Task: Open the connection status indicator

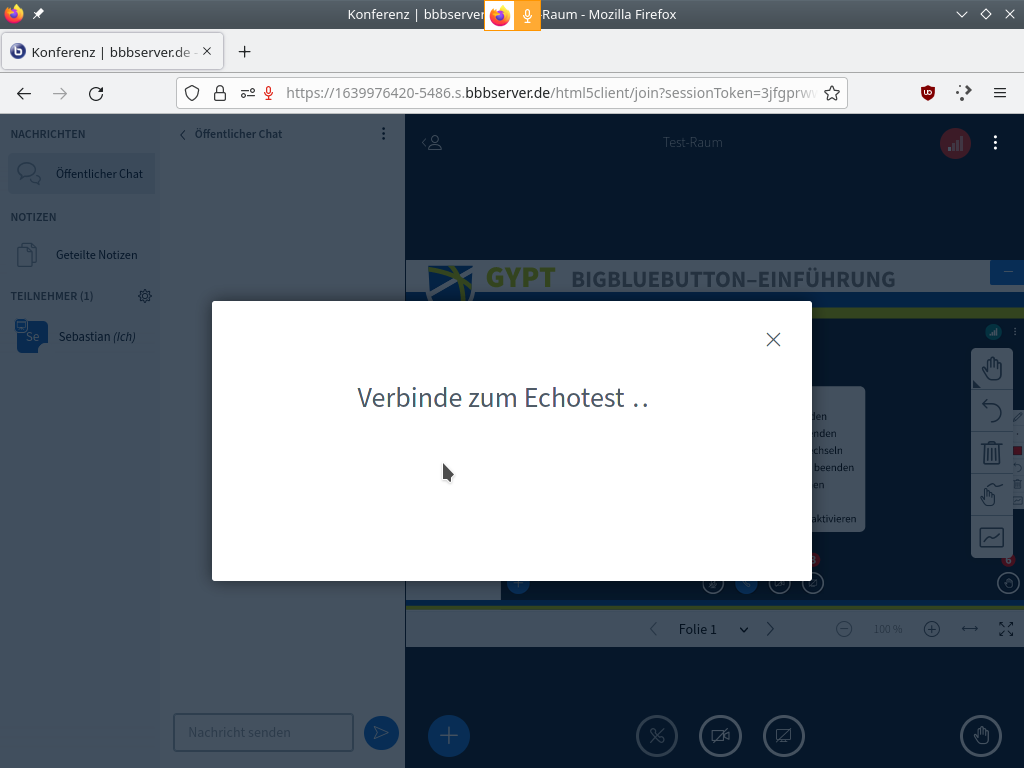Action: pyautogui.click(x=955, y=143)
